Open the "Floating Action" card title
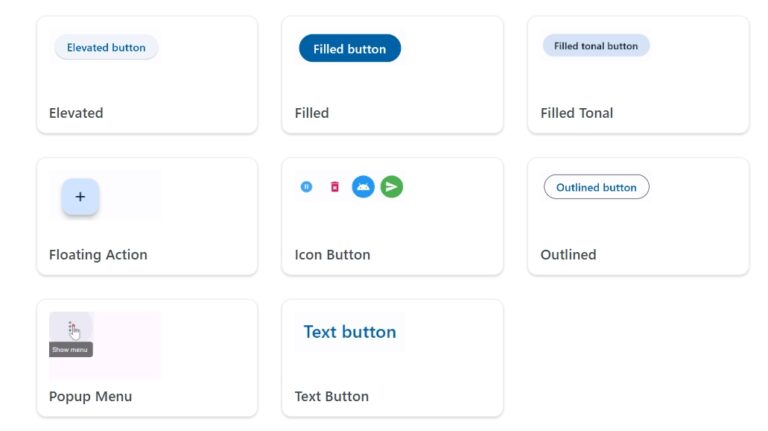 tap(98, 255)
